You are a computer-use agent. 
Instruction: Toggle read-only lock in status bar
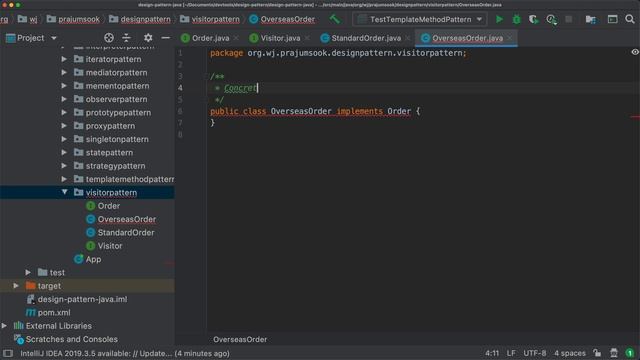[x=597, y=353]
